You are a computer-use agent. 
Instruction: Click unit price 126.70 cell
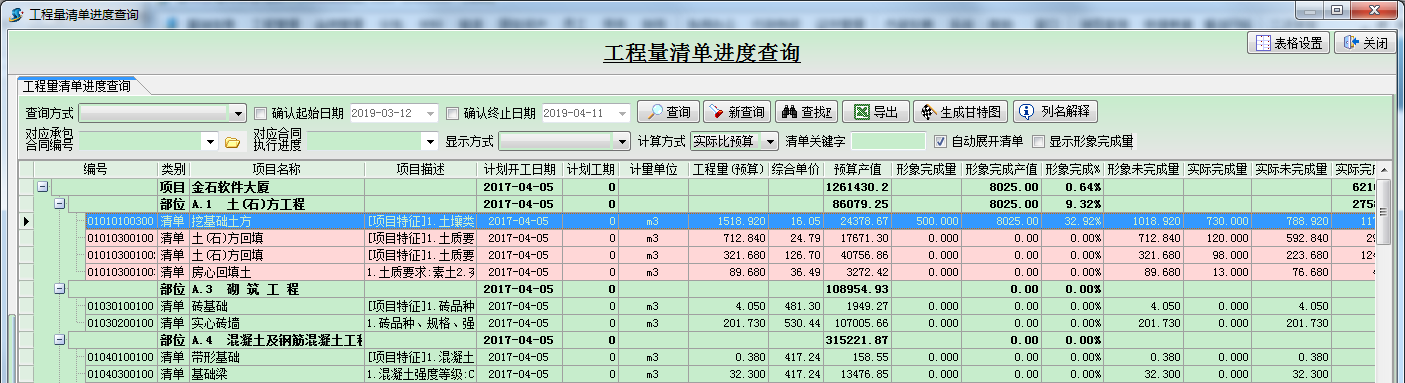coord(796,254)
